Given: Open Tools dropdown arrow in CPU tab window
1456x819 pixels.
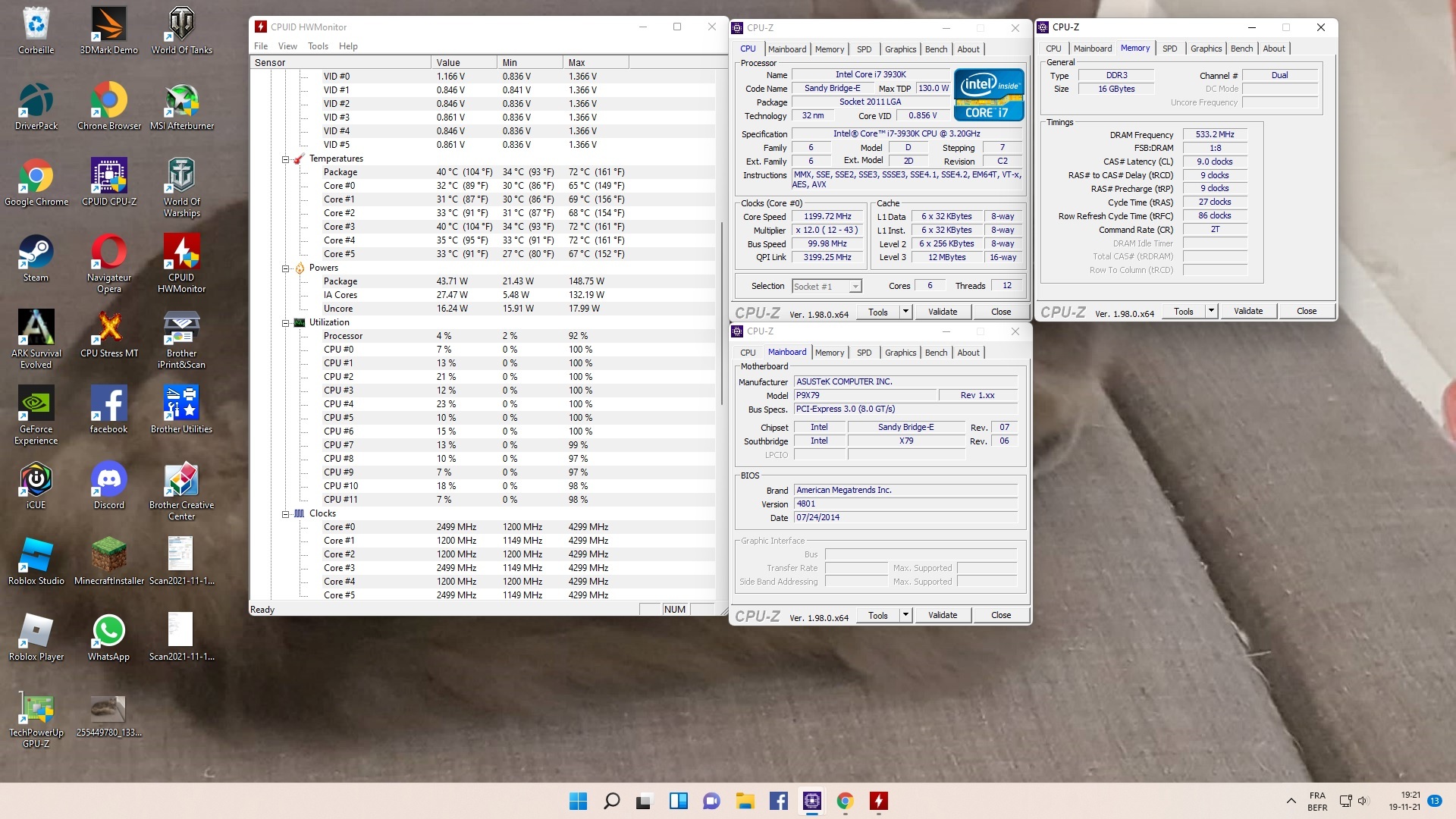Looking at the screenshot, I should coord(905,312).
